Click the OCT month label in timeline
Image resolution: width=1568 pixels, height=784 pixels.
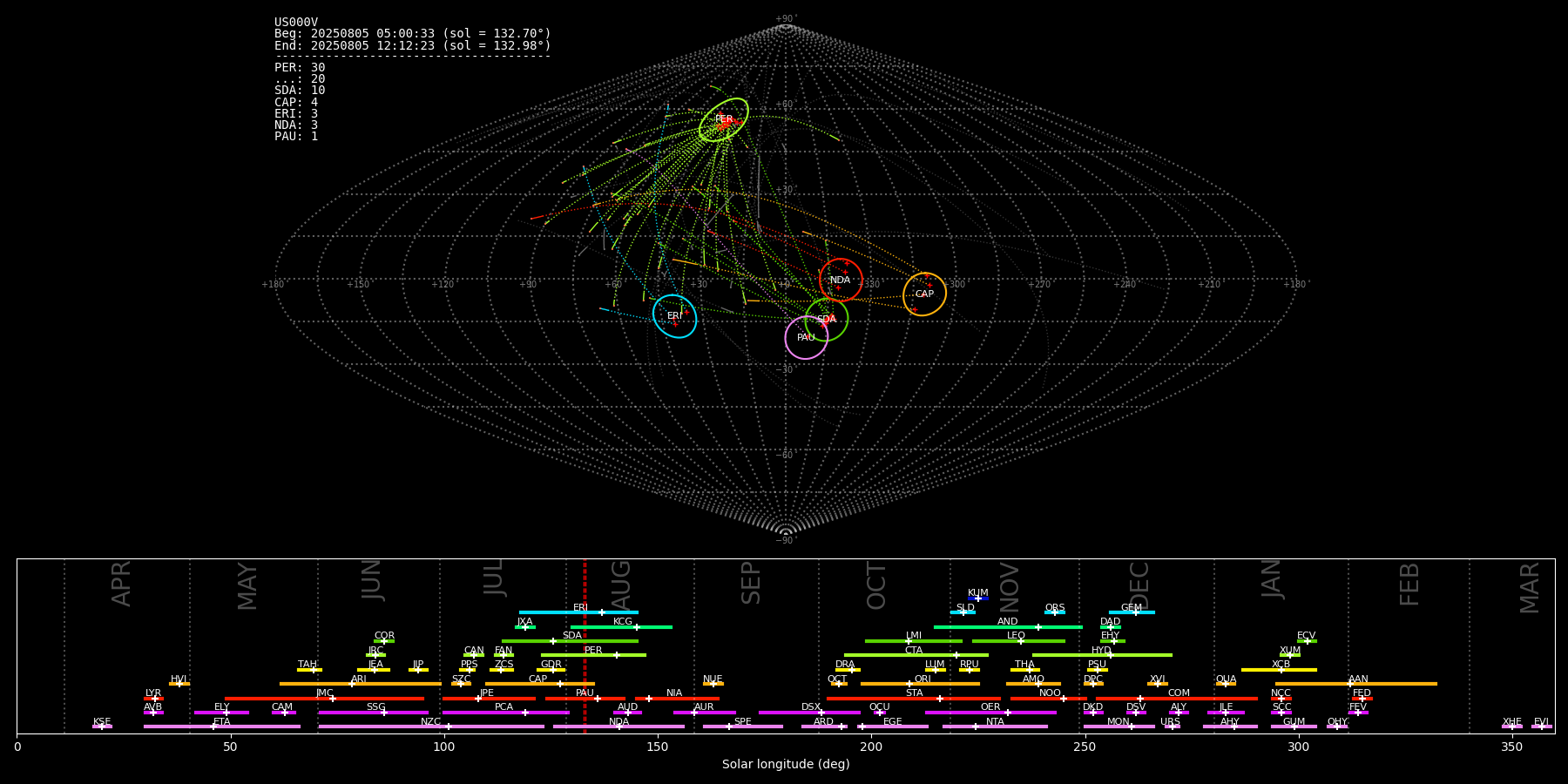pos(876,585)
